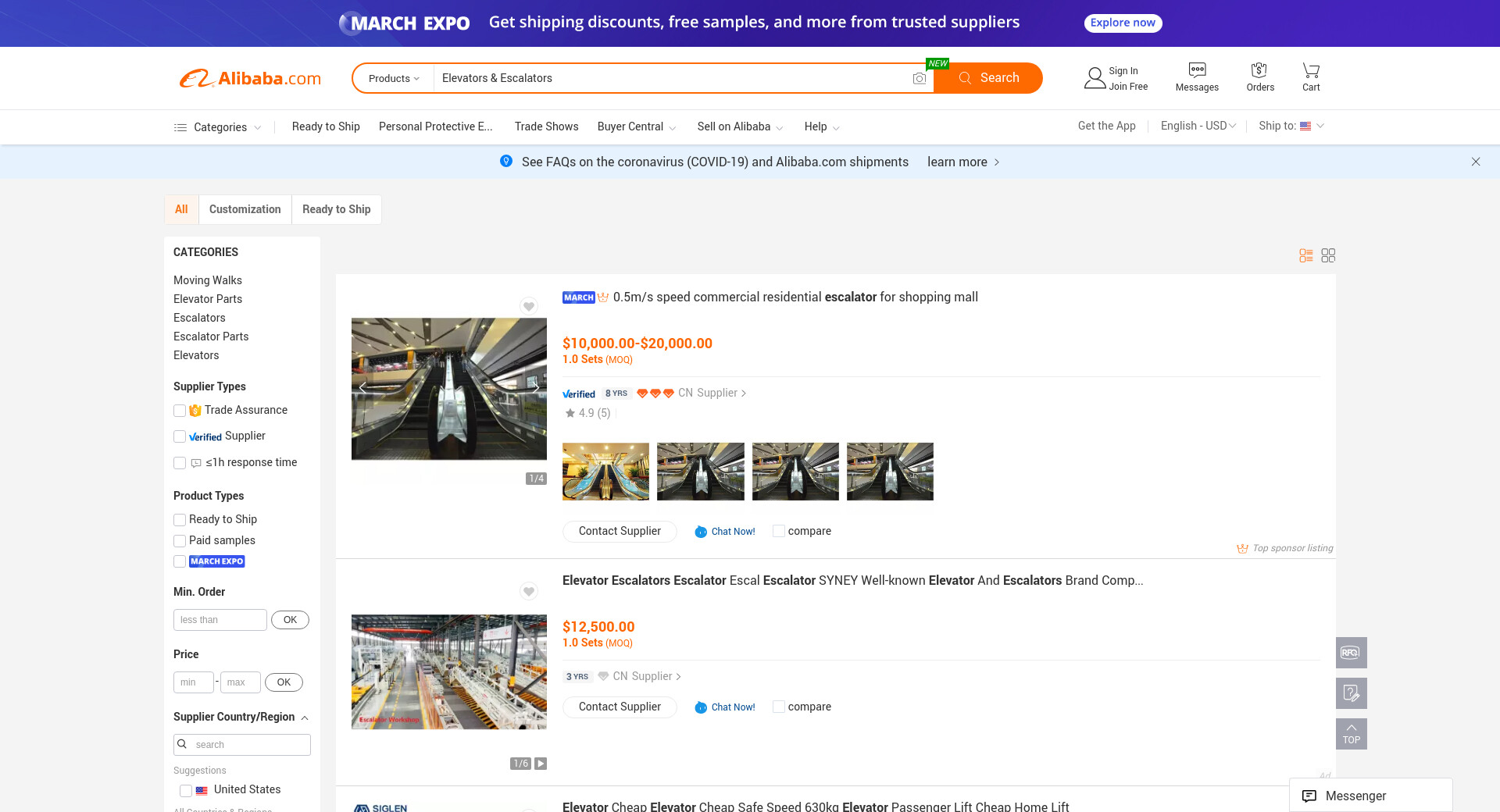Expand the Products search type dropdown

tap(394, 78)
